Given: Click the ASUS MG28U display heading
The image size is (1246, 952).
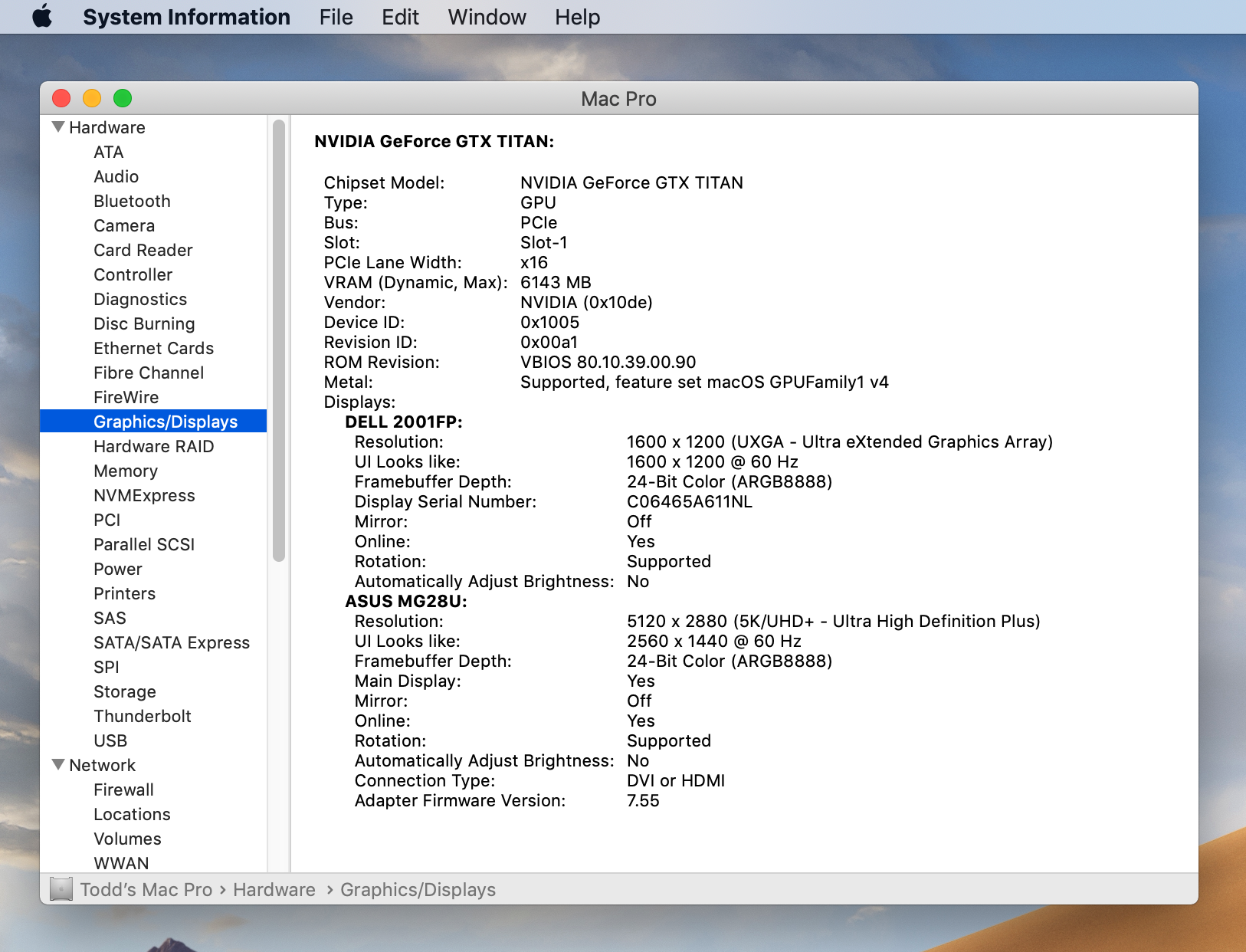Looking at the screenshot, I should tap(405, 601).
